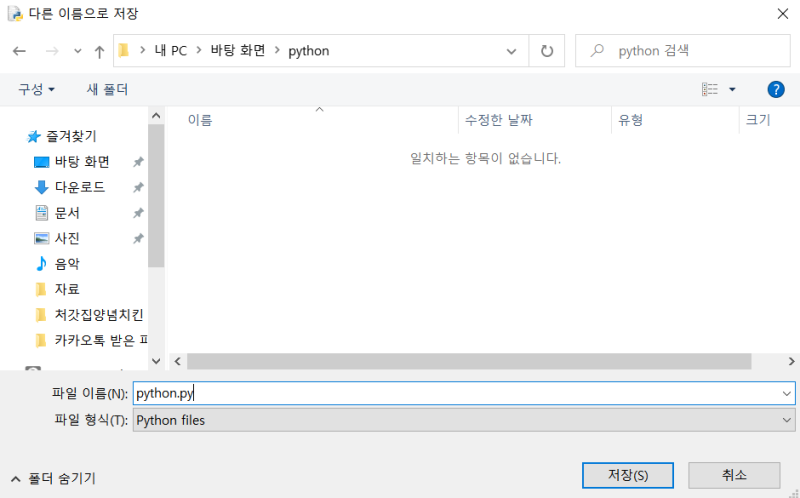This screenshot has width=800, height=498.
Task: Click sidebar scroll up arrow
Action: tap(156, 116)
